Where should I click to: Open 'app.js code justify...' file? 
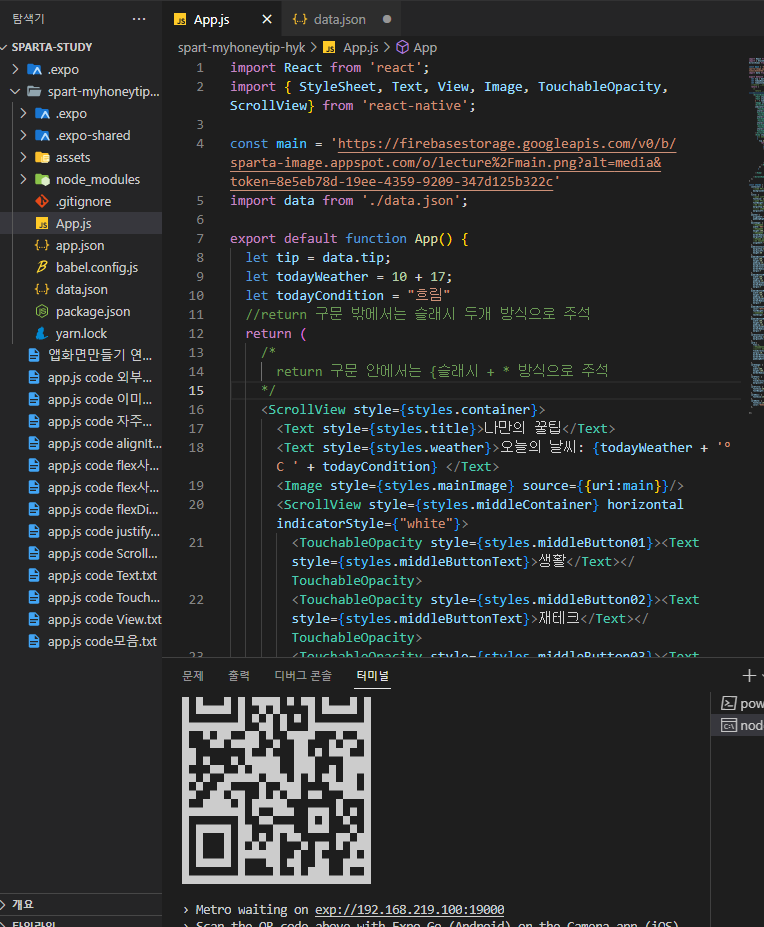[x=103, y=531]
